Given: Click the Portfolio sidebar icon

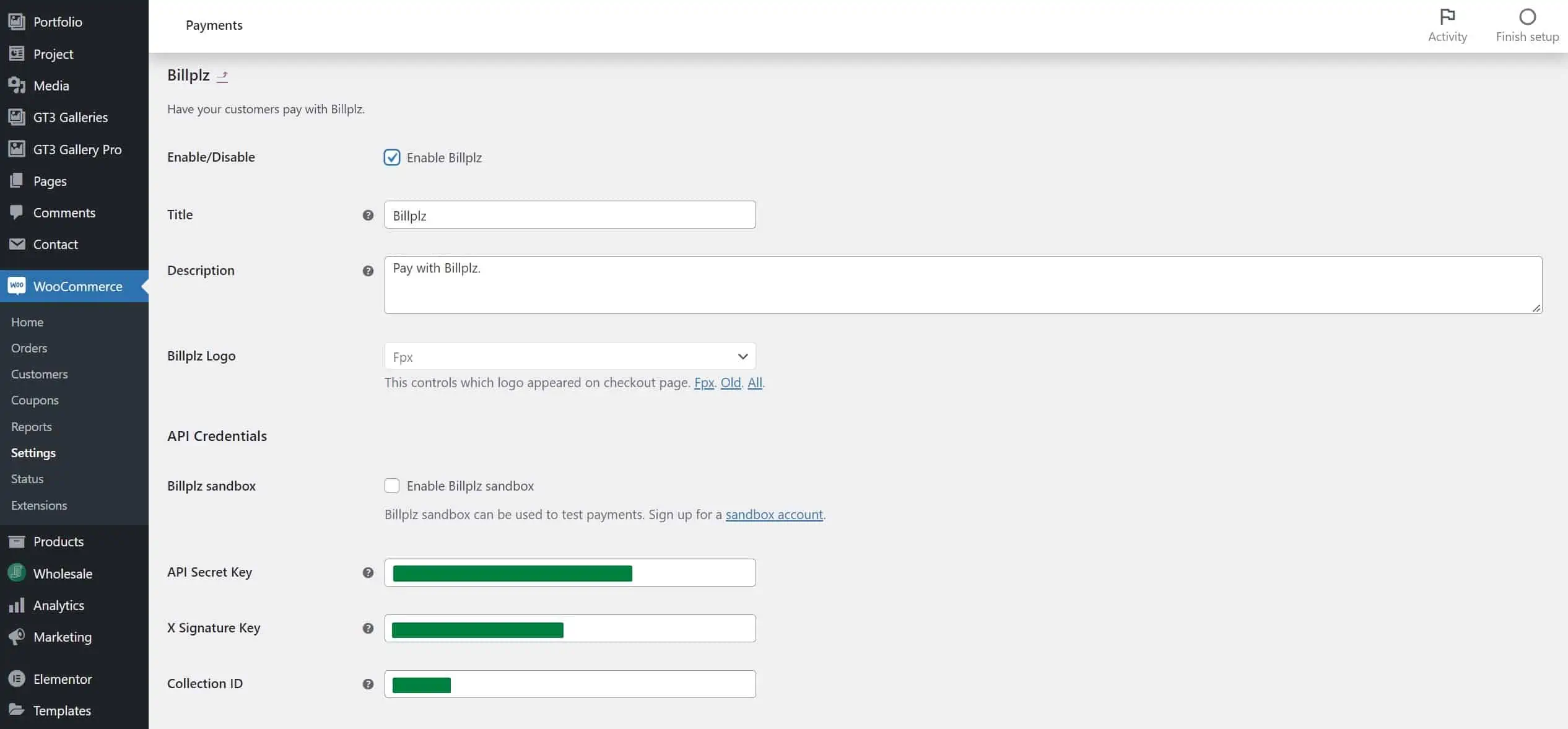Looking at the screenshot, I should click(x=17, y=22).
